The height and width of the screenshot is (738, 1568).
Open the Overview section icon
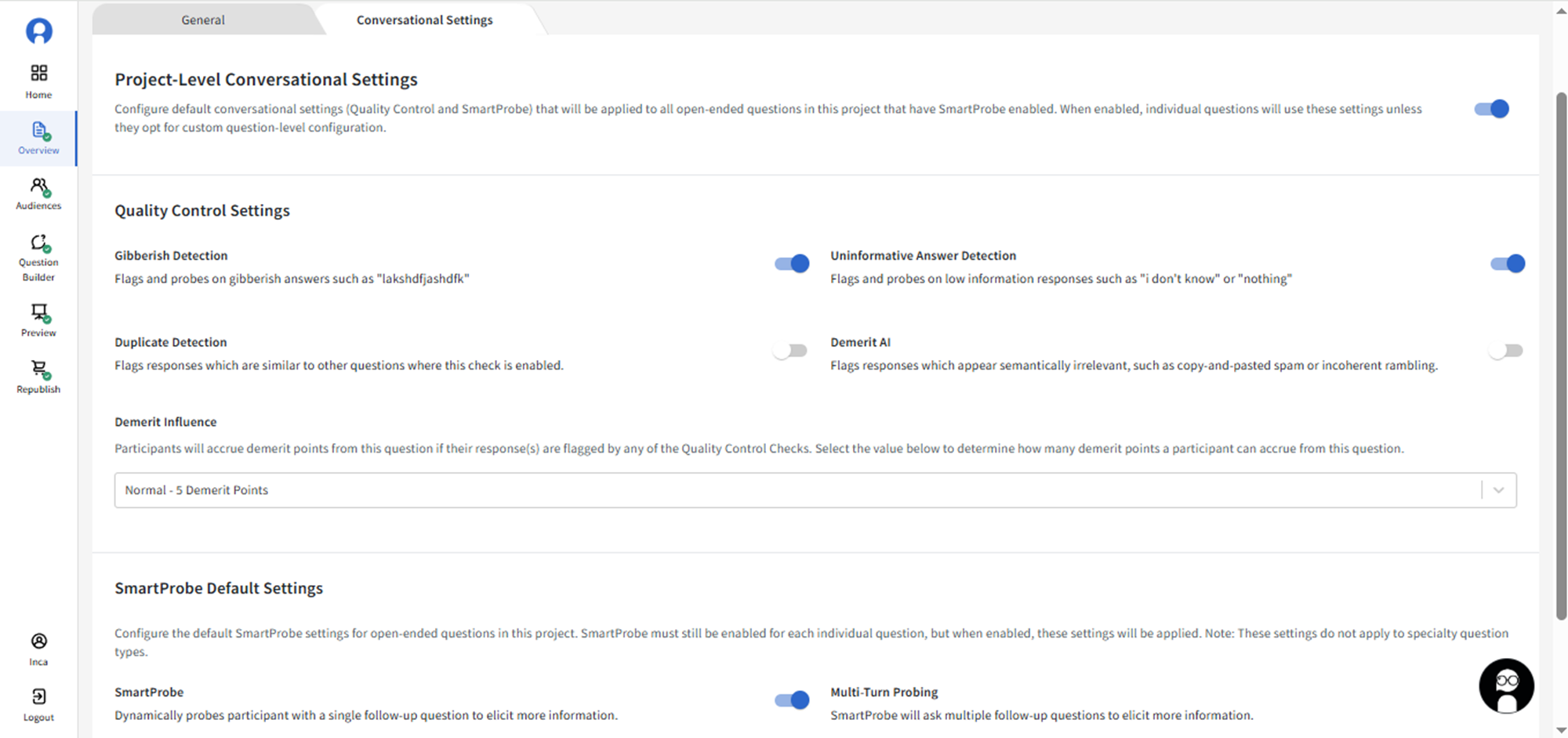point(39,131)
